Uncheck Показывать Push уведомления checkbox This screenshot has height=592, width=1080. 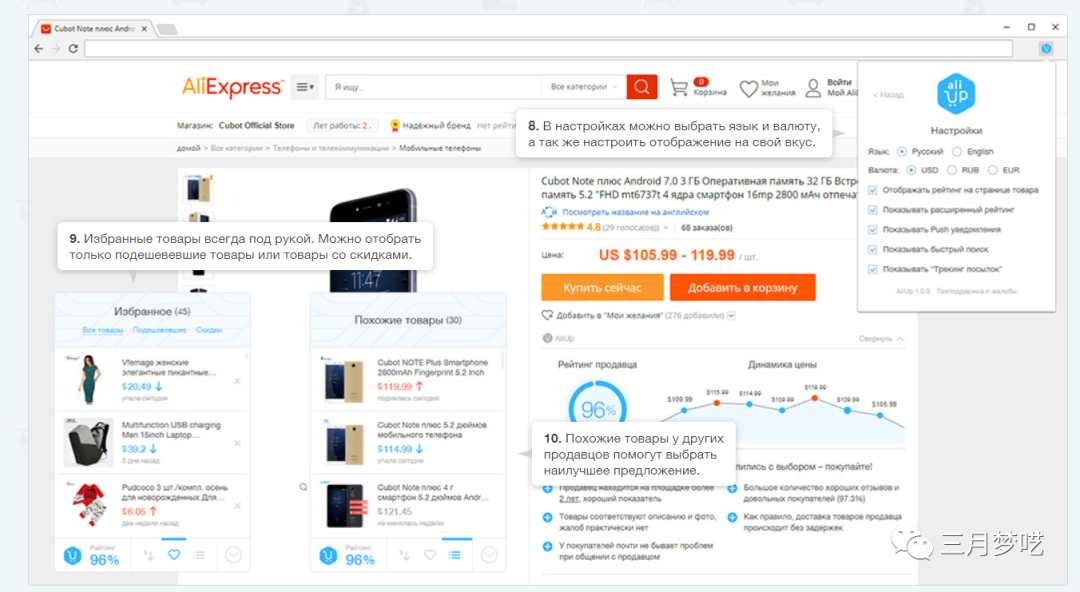(x=873, y=229)
